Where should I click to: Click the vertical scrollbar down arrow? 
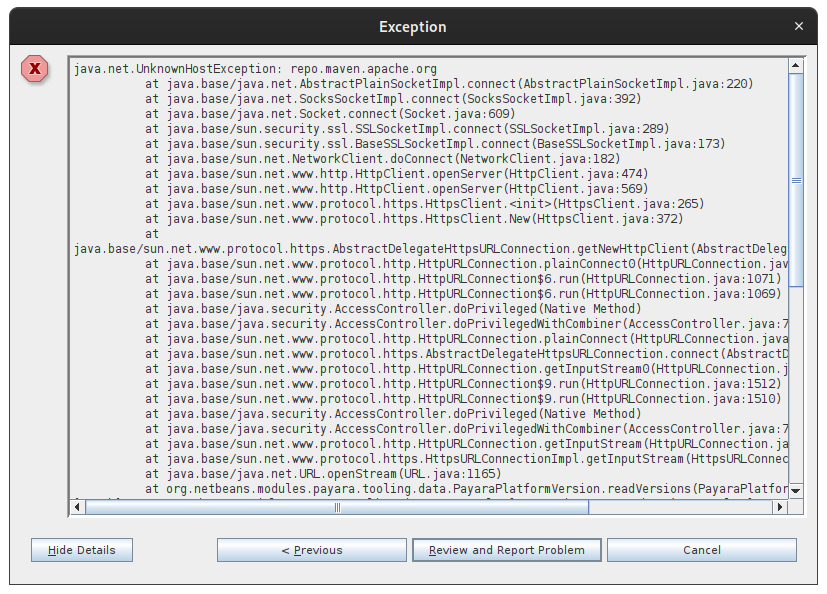click(797, 489)
